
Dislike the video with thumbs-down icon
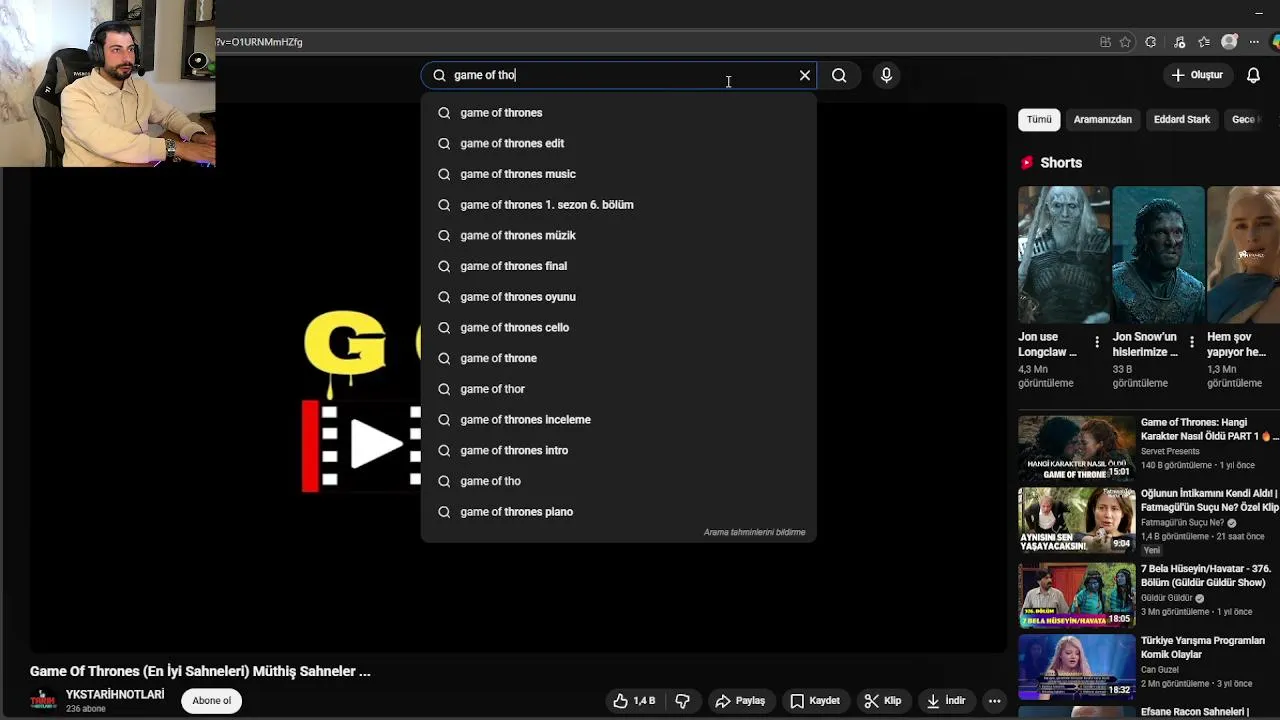(683, 701)
